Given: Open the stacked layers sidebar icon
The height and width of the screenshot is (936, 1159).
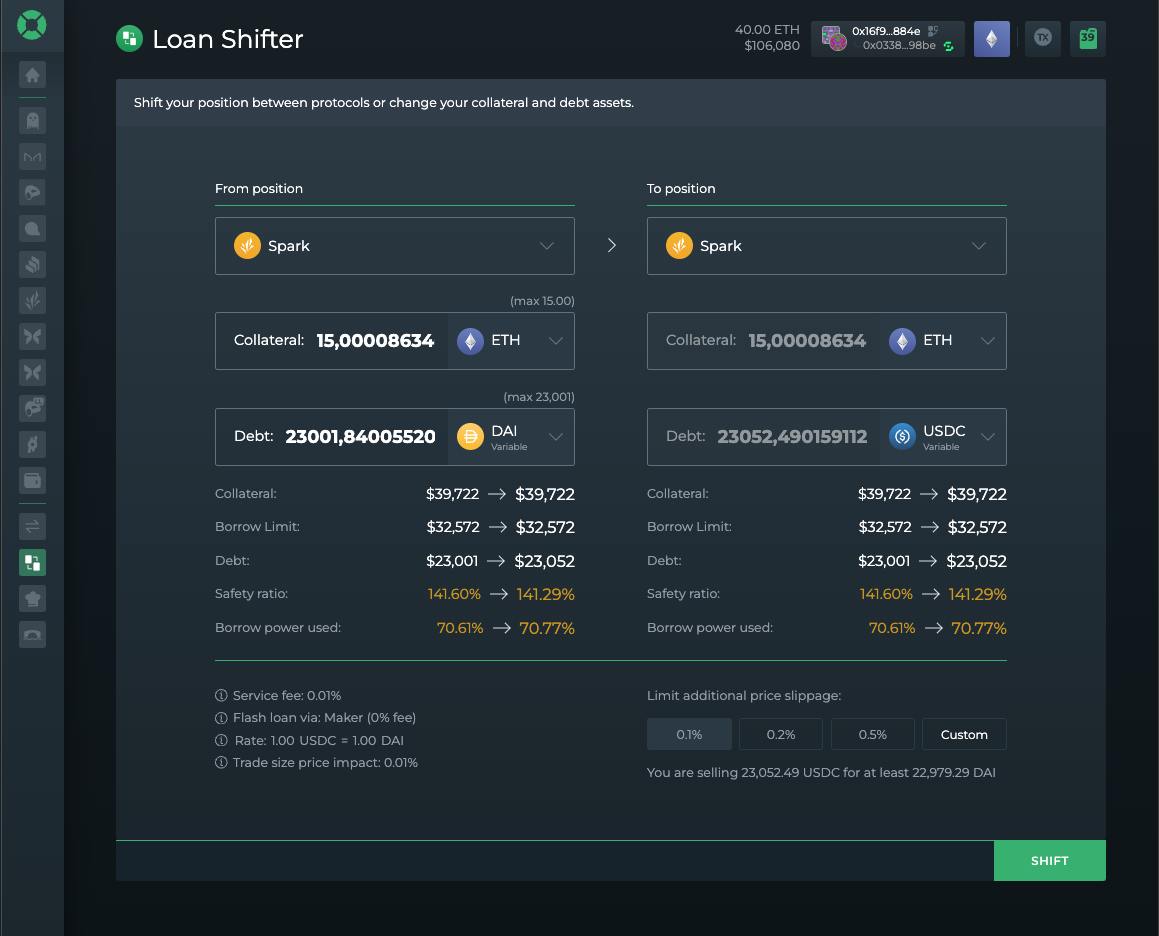Looking at the screenshot, I should [33, 265].
